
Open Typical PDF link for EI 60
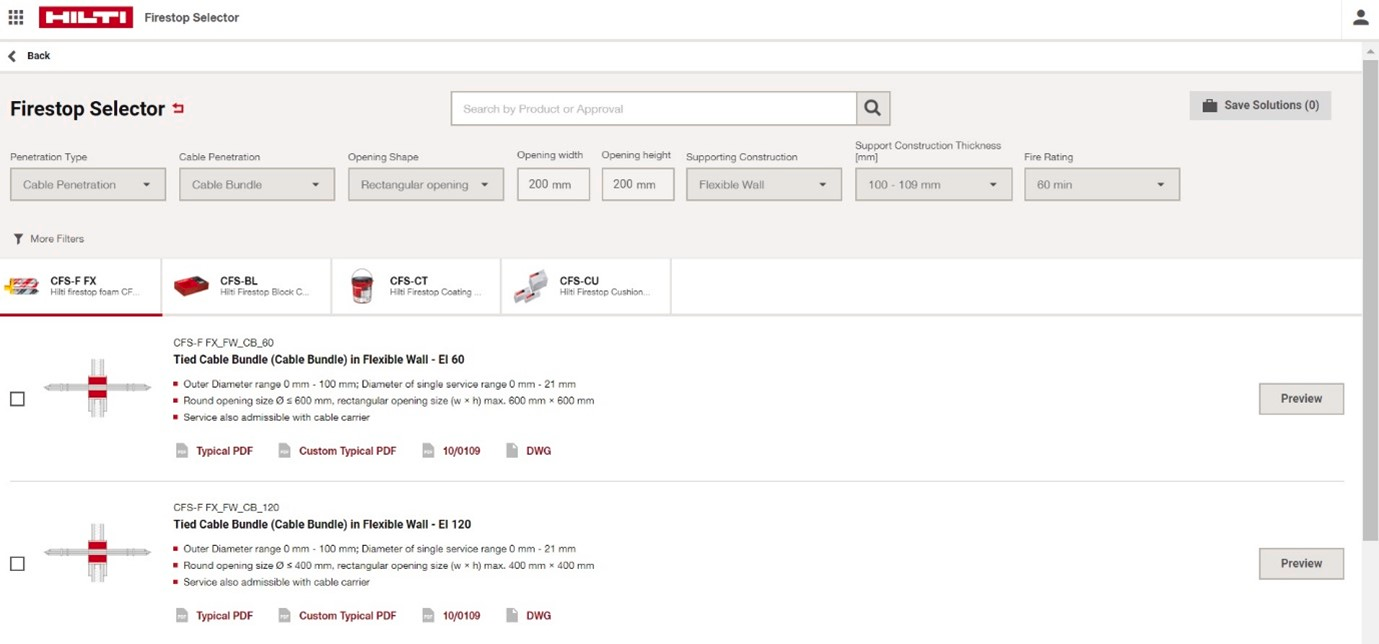pos(225,451)
